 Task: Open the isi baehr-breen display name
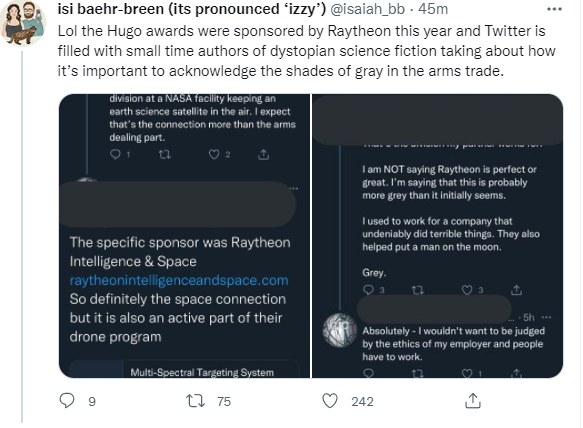click(x=191, y=9)
